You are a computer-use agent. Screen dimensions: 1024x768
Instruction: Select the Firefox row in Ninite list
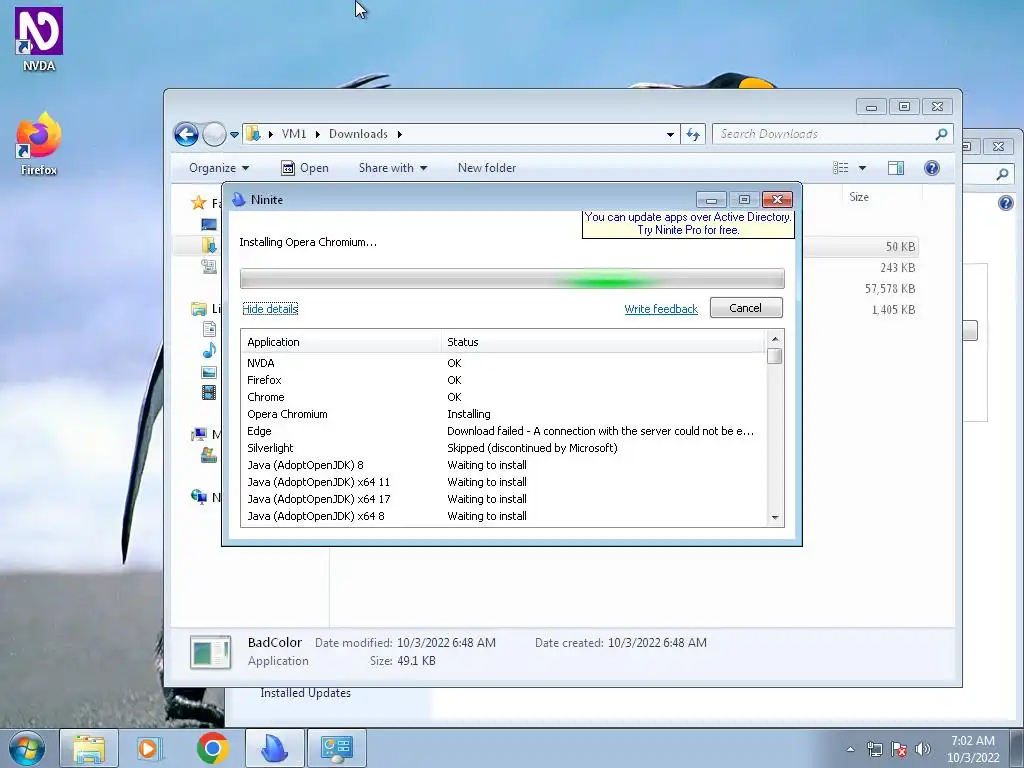(503, 380)
